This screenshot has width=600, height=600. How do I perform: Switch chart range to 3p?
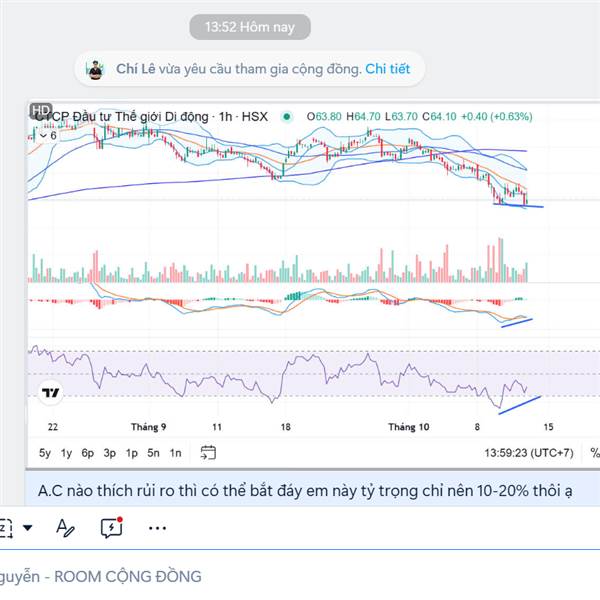(x=110, y=453)
